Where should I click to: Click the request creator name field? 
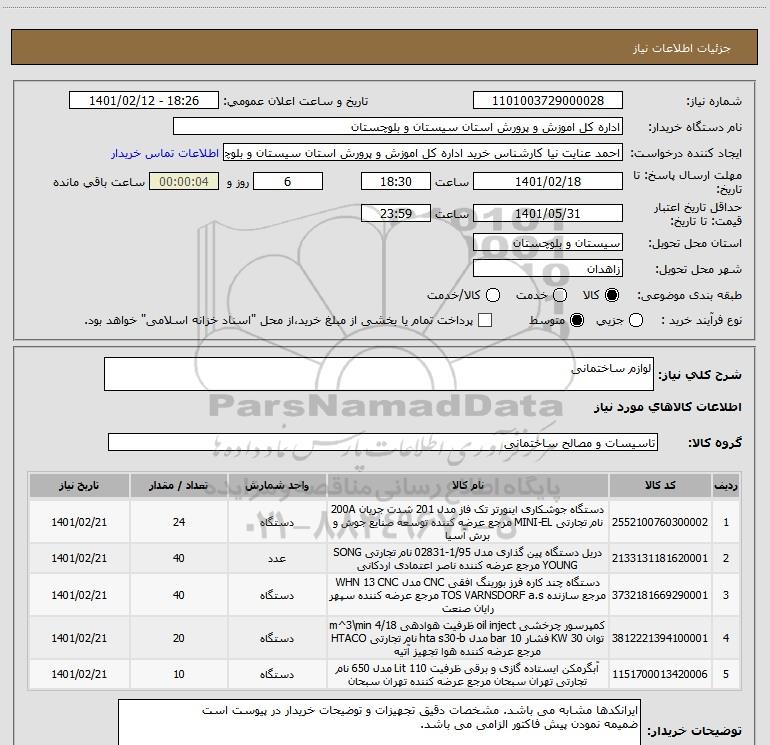(423, 153)
